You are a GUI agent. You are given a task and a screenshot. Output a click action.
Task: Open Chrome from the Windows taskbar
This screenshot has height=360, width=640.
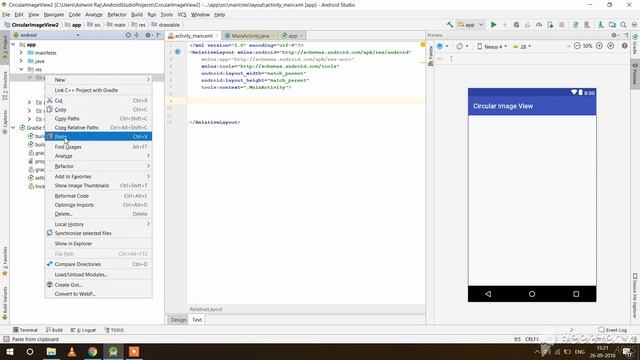point(93,351)
